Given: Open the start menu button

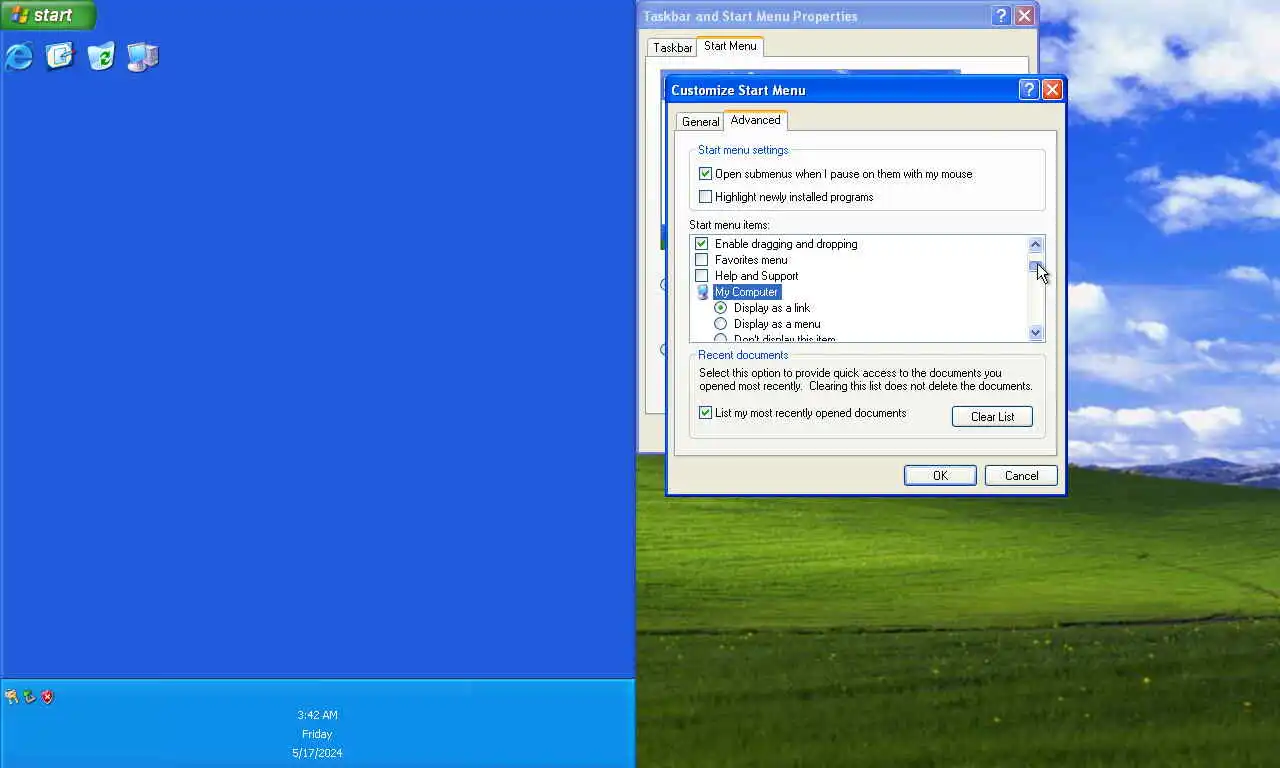Looking at the screenshot, I should click(x=48, y=15).
